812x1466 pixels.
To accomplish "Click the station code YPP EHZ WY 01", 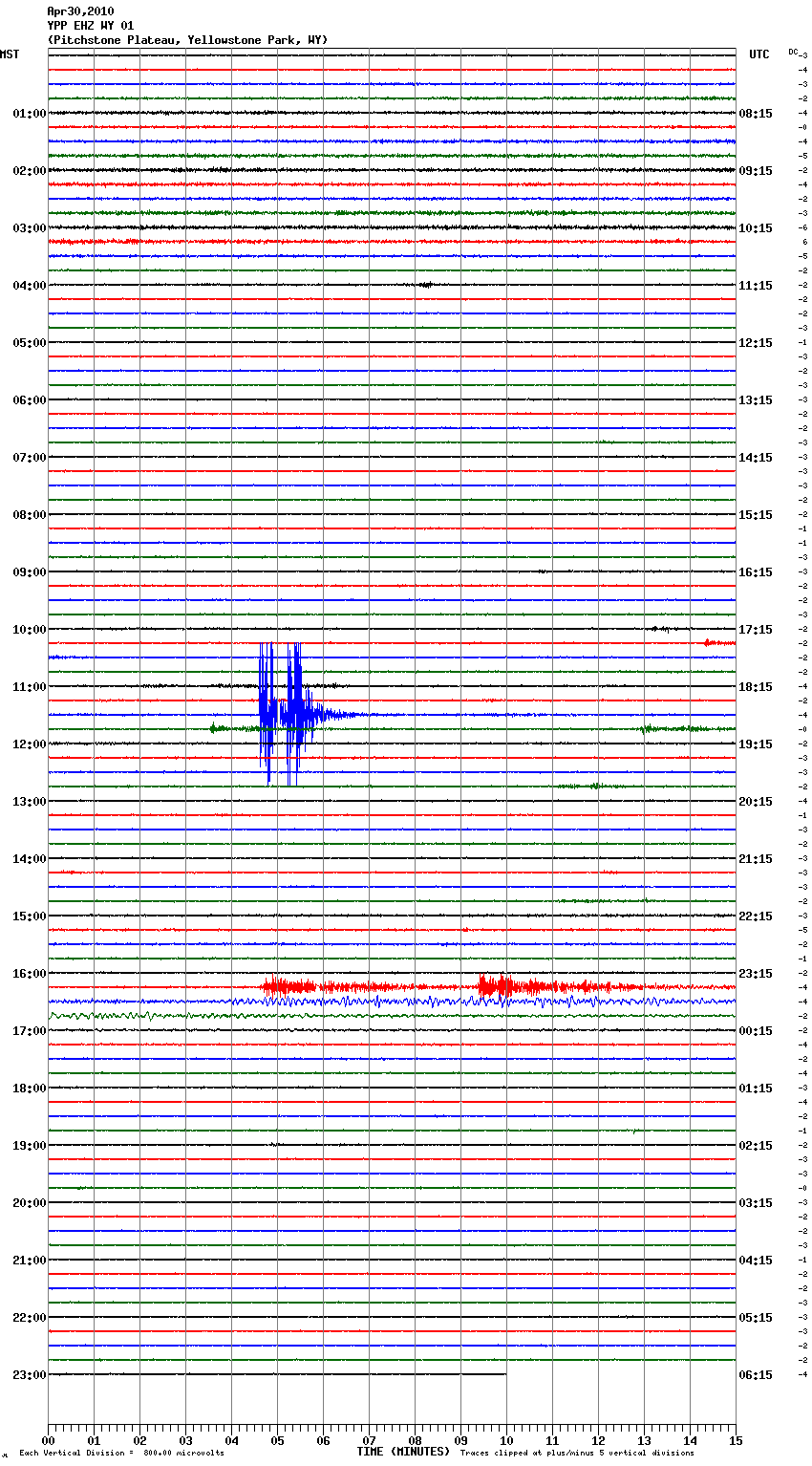I will [x=91, y=26].
